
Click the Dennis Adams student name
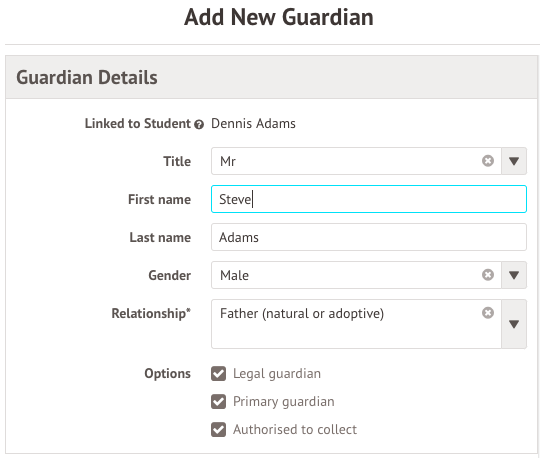click(x=253, y=123)
